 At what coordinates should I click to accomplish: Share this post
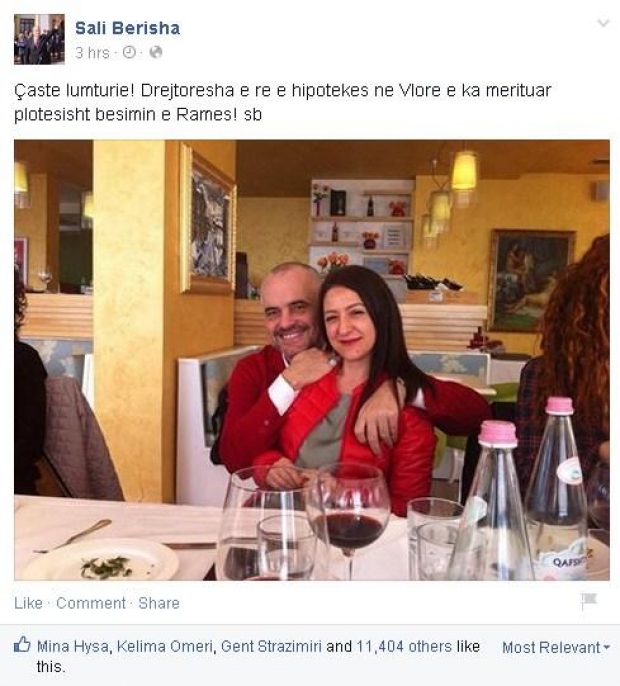159,603
